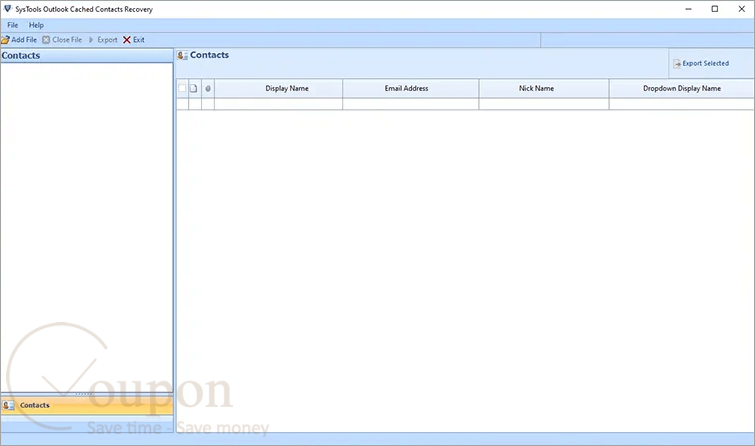Click the Add File toolbar button
Viewport: 755px width, 446px height.
click(x=19, y=40)
